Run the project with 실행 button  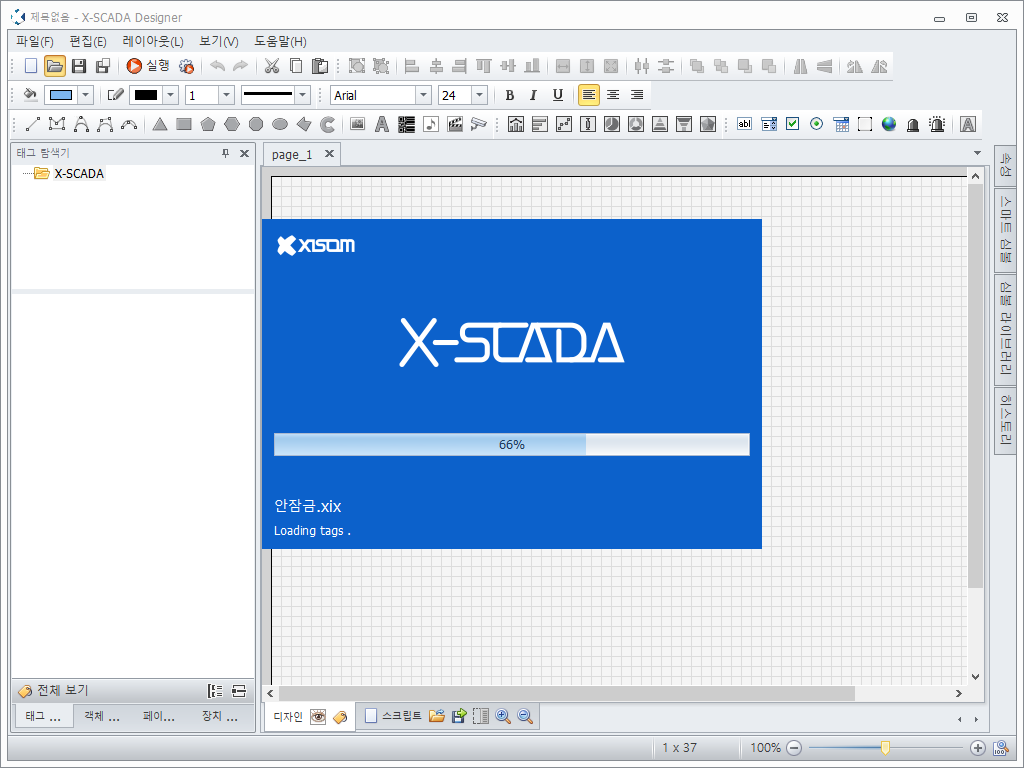click(x=148, y=66)
